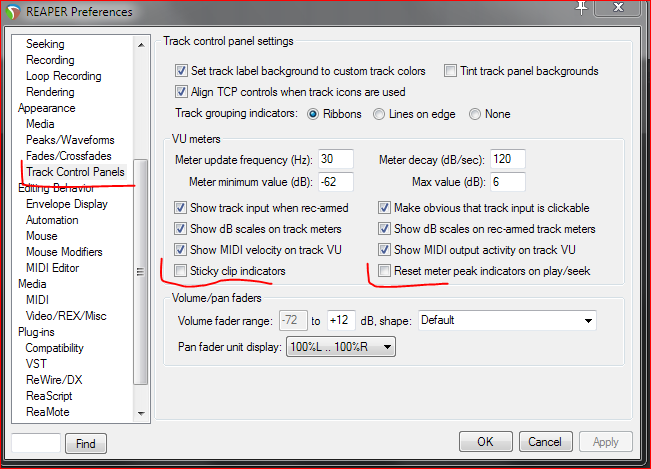Open the volume fader shape dropdown
Viewport: 651px width, 469px height.
[x=507, y=320]
